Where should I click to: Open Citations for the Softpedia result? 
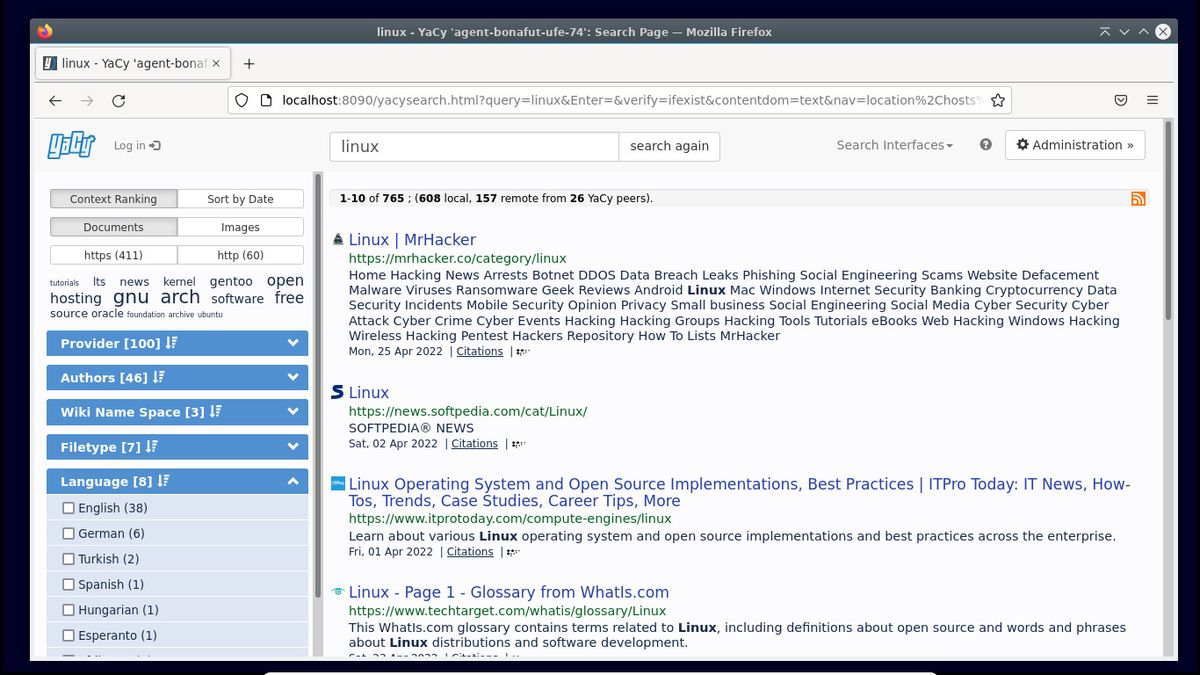(x=474, y=443)
